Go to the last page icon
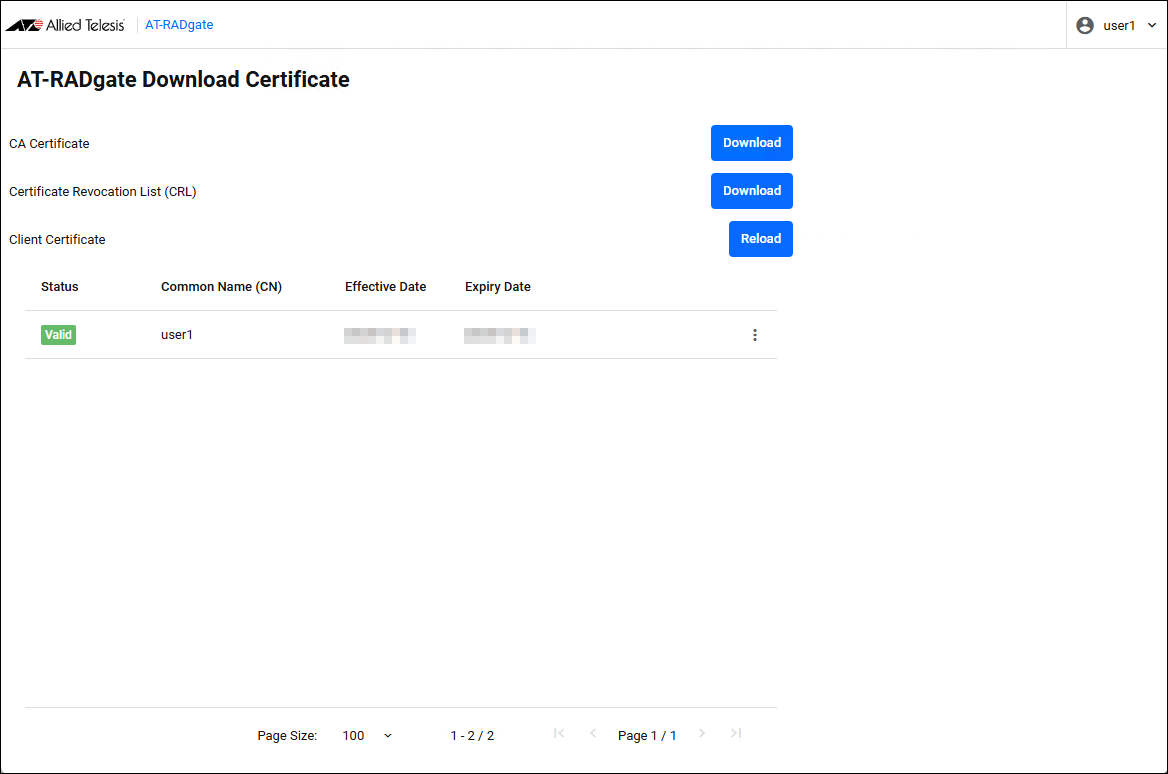 736,733
